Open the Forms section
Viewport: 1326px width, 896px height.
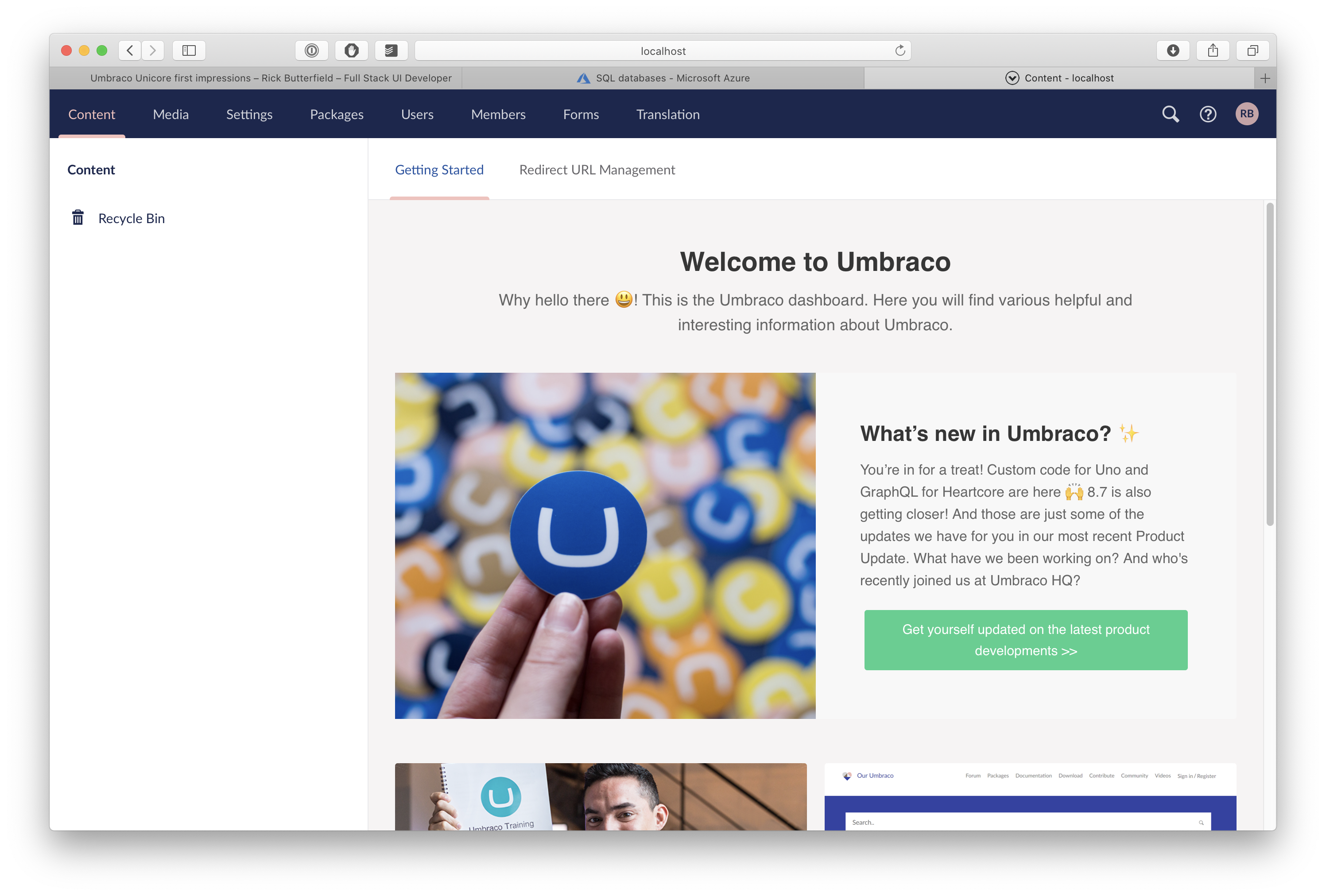tap(581, 114)
